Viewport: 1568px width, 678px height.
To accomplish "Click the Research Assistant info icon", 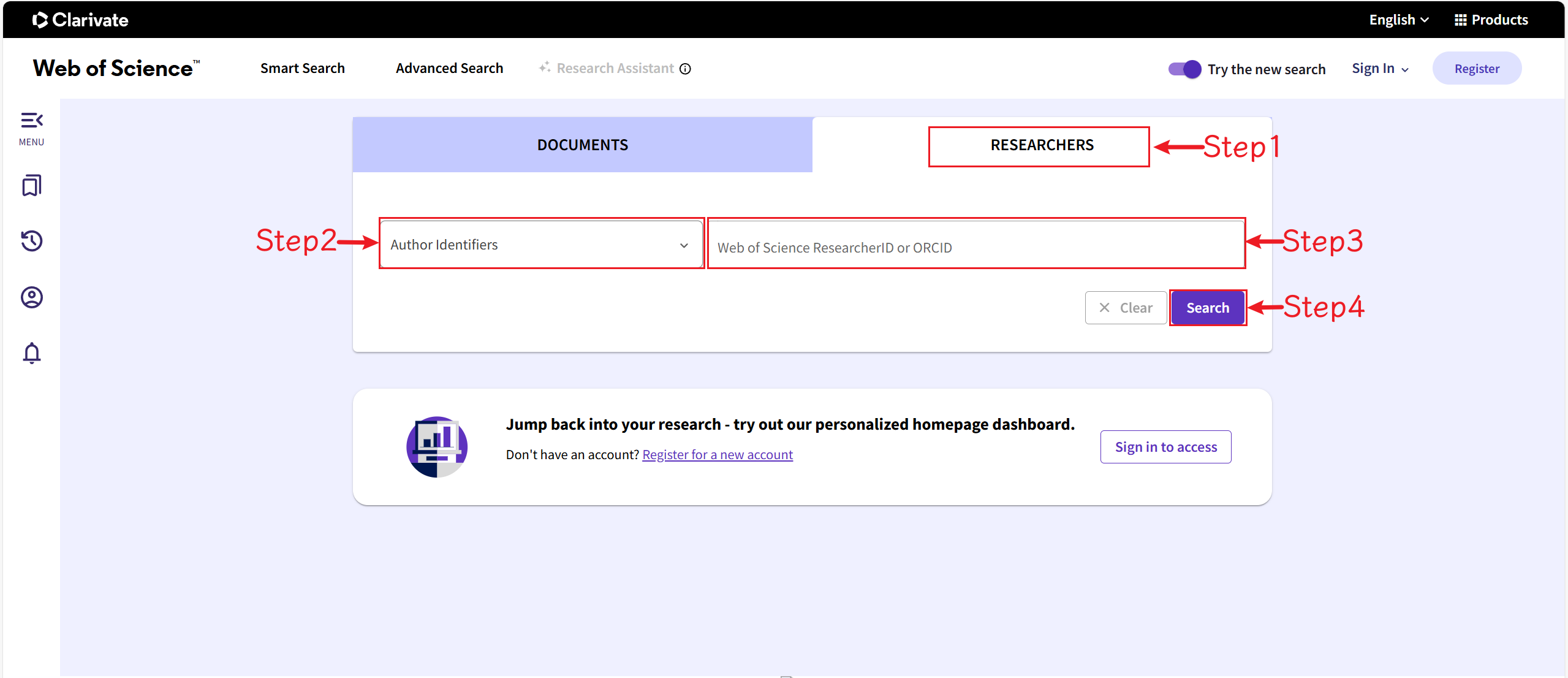I will coord(685,69).
